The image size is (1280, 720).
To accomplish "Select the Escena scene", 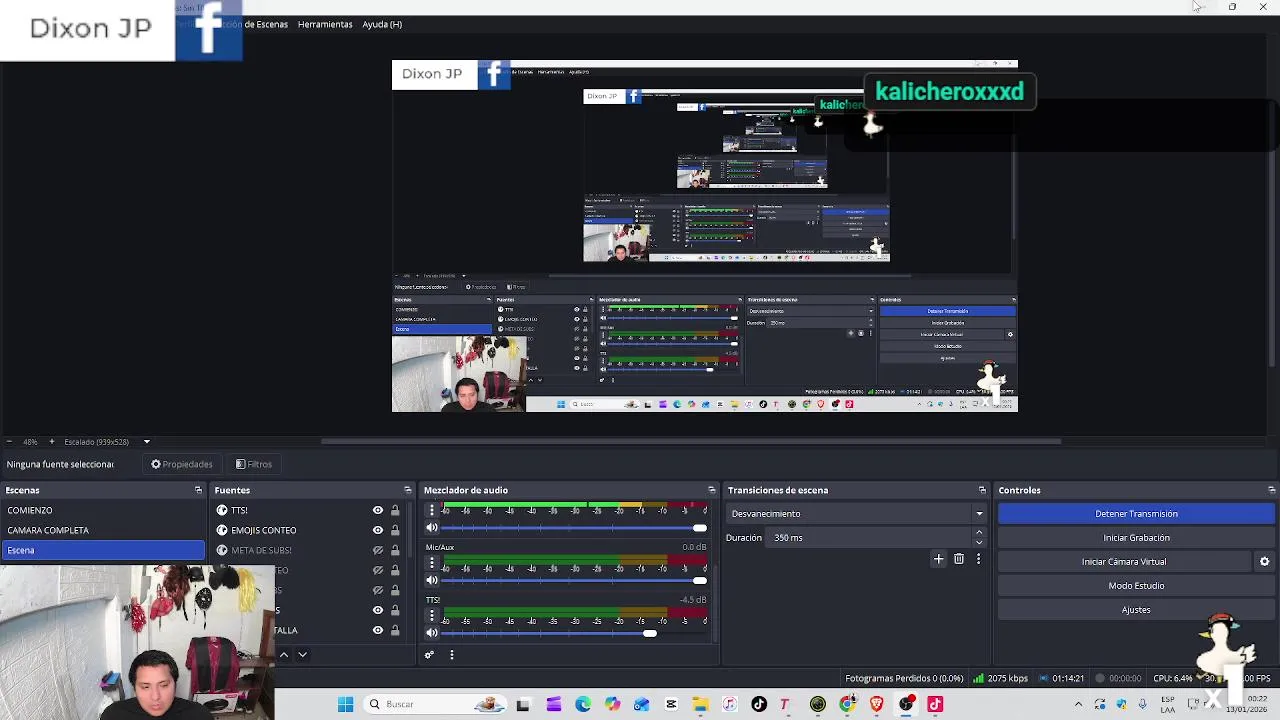I will 103,550.
